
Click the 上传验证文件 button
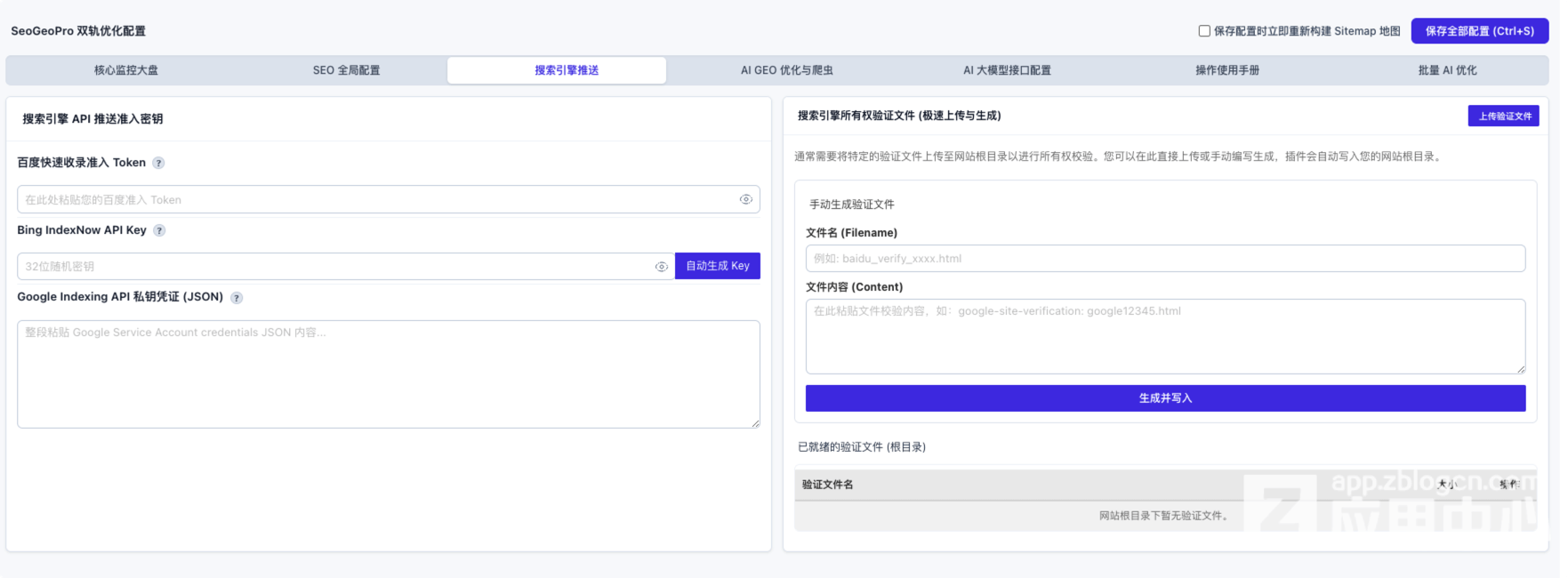point(1503,116)
